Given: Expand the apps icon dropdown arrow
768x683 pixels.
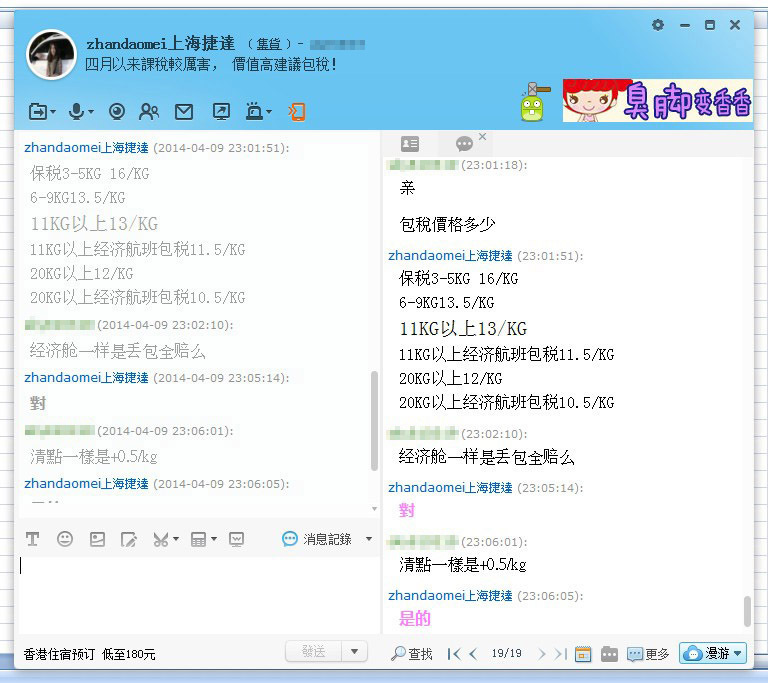Looking at the screenshot, I should tap(269, 112).
